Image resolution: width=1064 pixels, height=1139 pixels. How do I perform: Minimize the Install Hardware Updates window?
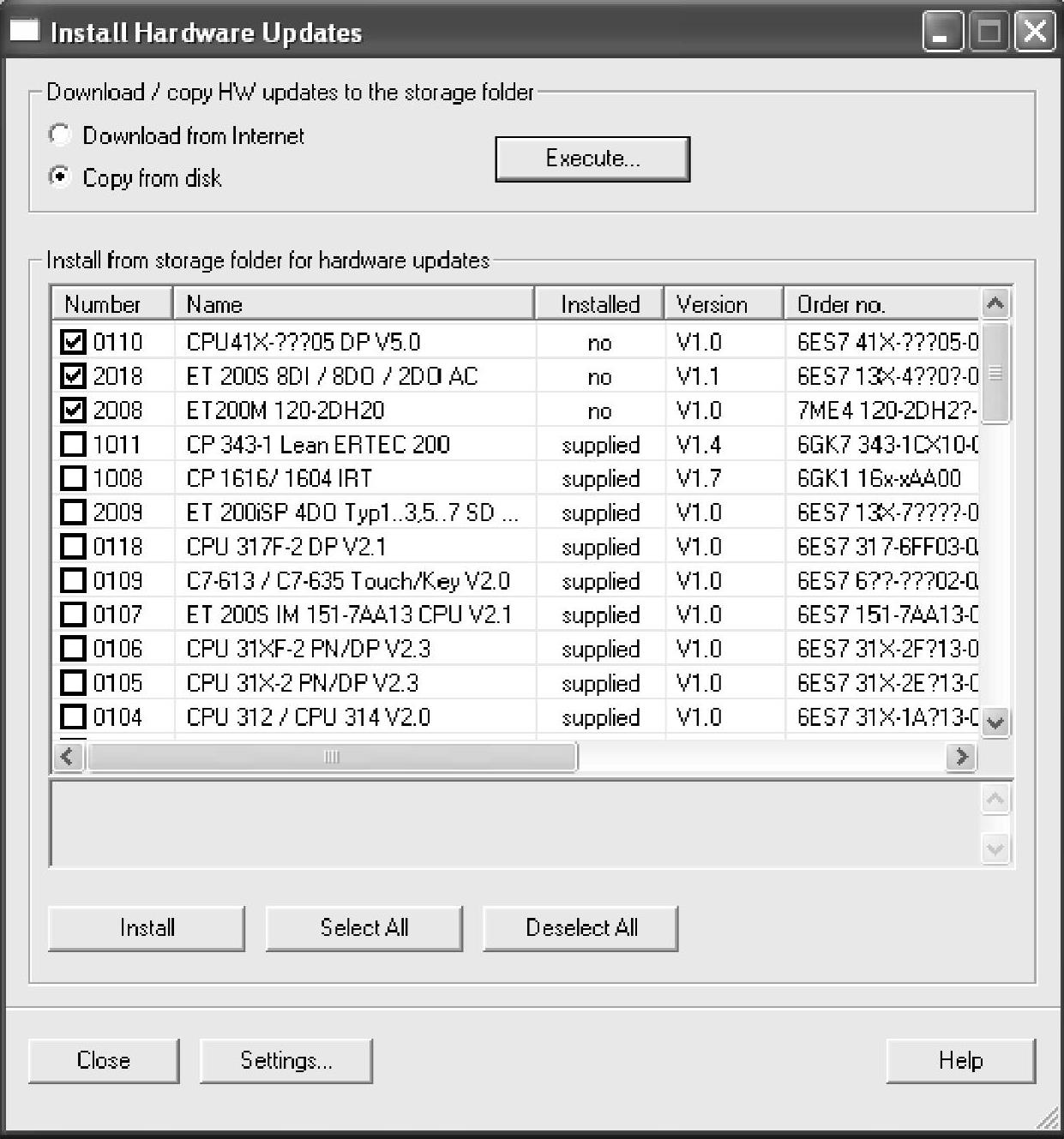(943, 33)
